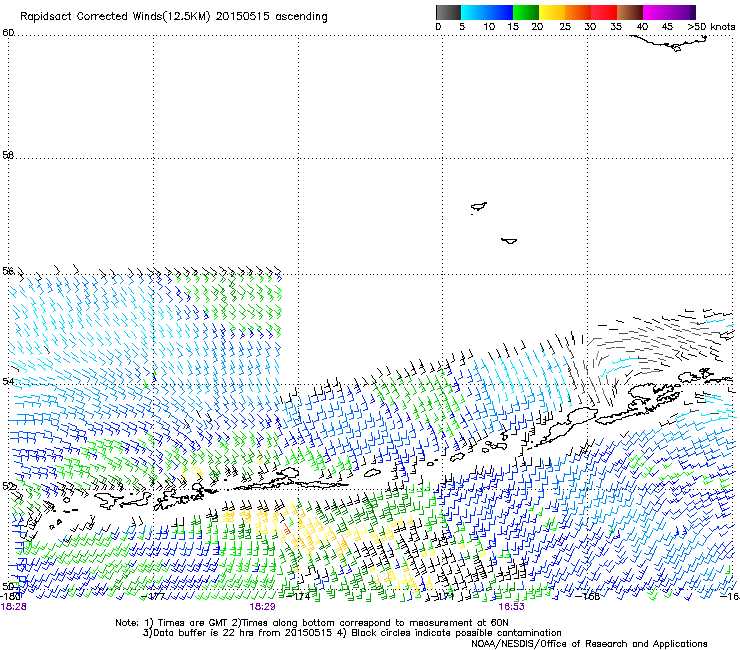The height and width of the screenshot is (650, 740).
Task: Click the '35' legend scale number
Action: coord(616,27)
